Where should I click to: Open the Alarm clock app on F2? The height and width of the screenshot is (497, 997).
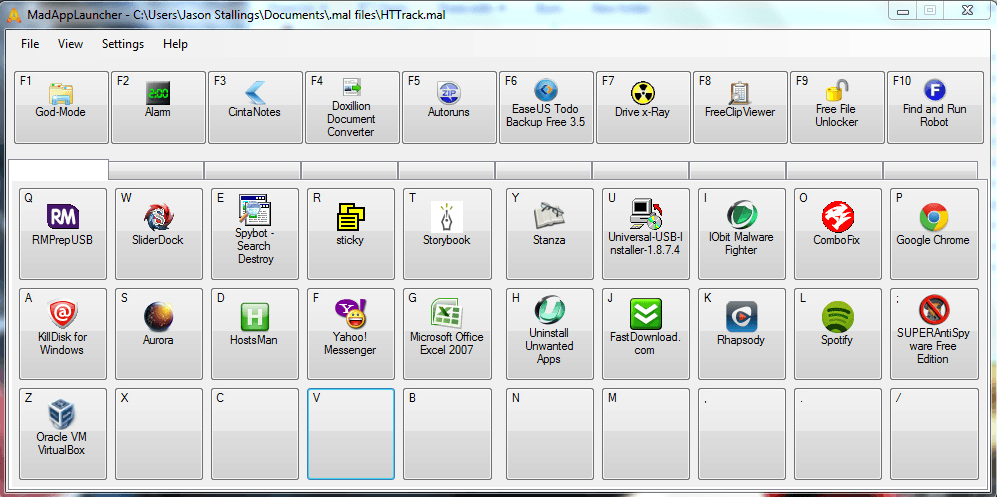pyautogui.click(x=158, y=107)
